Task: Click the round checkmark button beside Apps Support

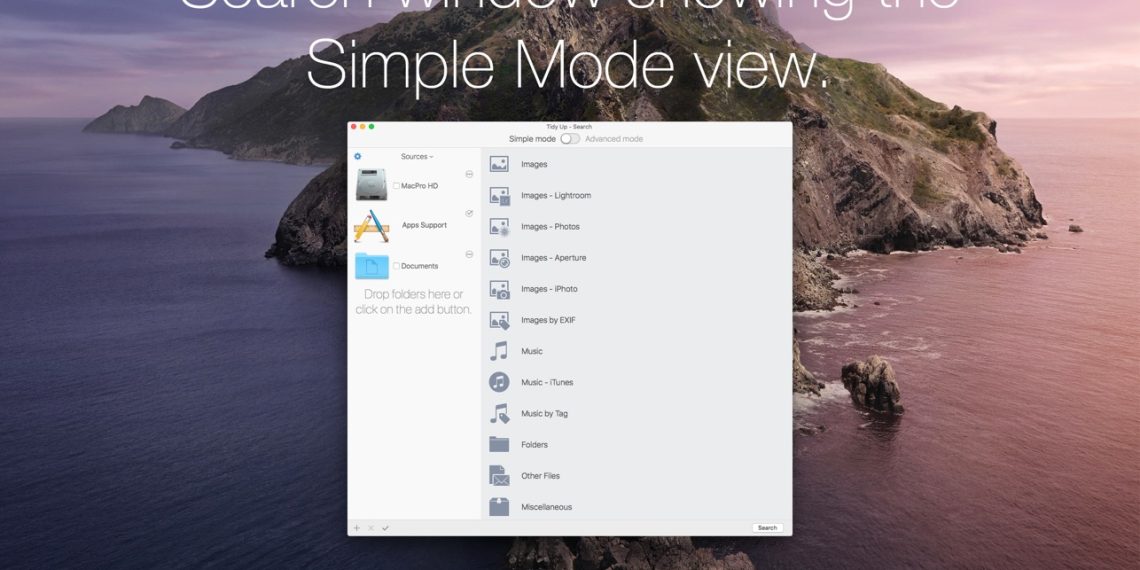Action: click(470, 213)
